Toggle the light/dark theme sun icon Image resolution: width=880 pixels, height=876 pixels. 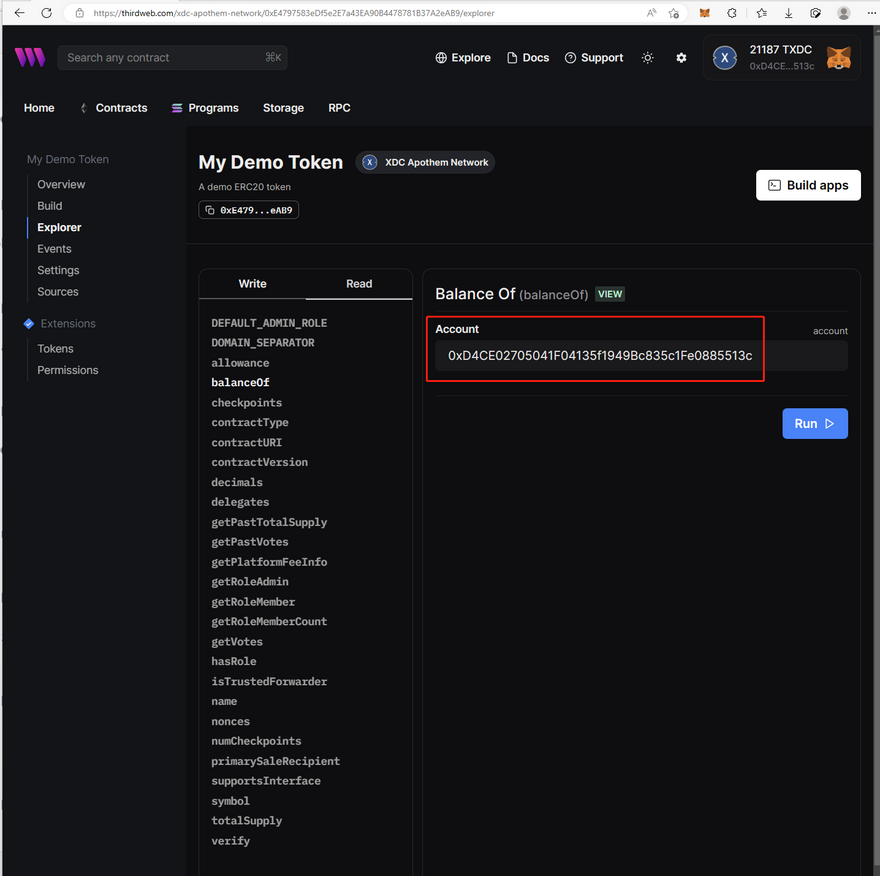(x=648, y=58)
